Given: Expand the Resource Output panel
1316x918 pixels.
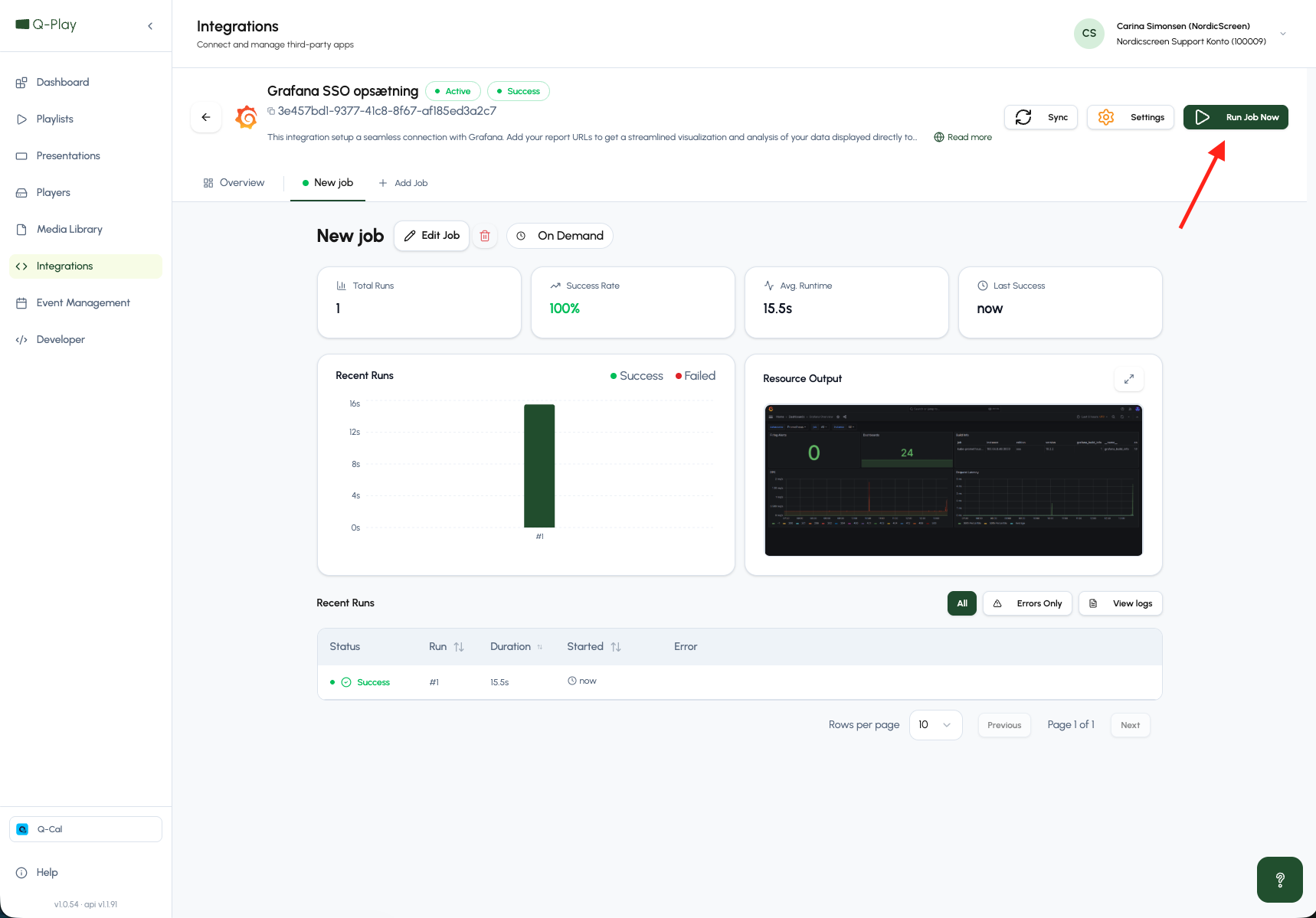Looking at the screenshot, I should tap(1129, 379).
